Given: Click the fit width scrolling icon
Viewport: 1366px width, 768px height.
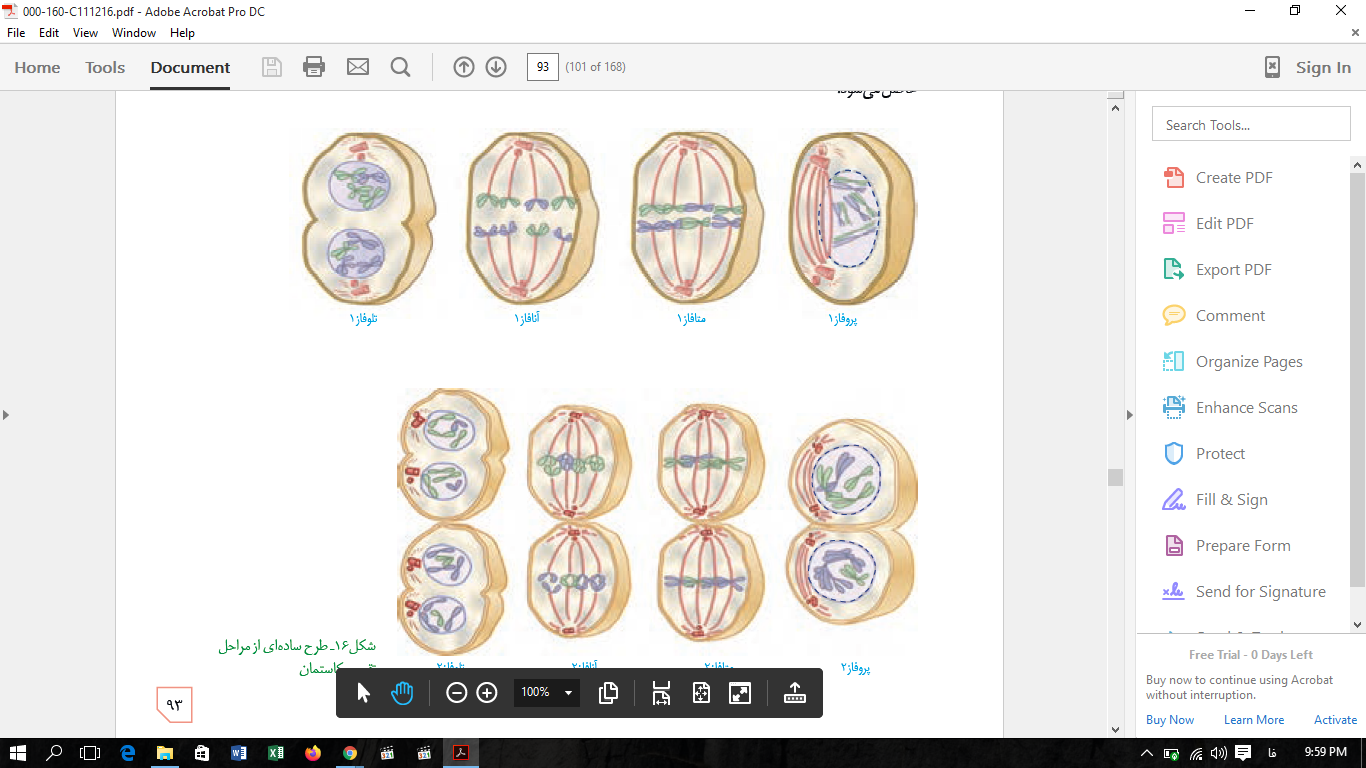Looking at the screenshot, I should pyautogui.click(x=661, y=692).
